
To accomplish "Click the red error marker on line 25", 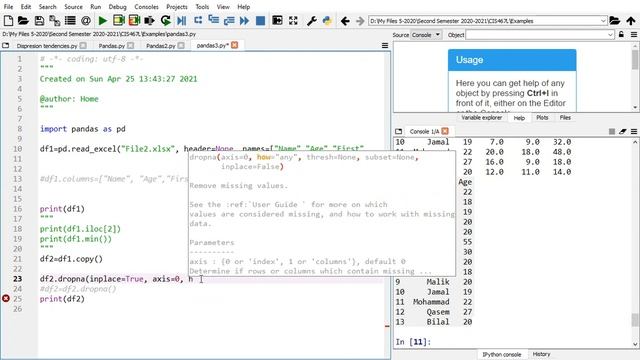I will pyautogui.click(x=6, y=299).
